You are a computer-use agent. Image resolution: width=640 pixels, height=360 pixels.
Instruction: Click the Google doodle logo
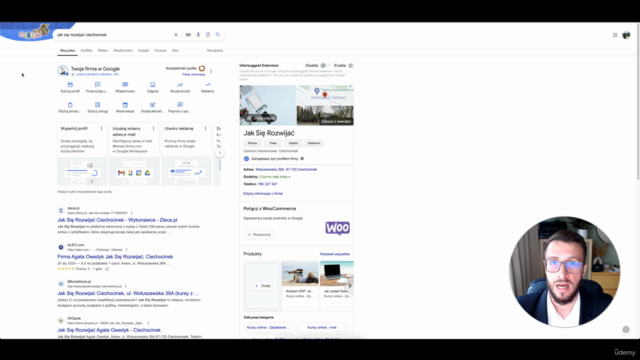click(35, 32)
